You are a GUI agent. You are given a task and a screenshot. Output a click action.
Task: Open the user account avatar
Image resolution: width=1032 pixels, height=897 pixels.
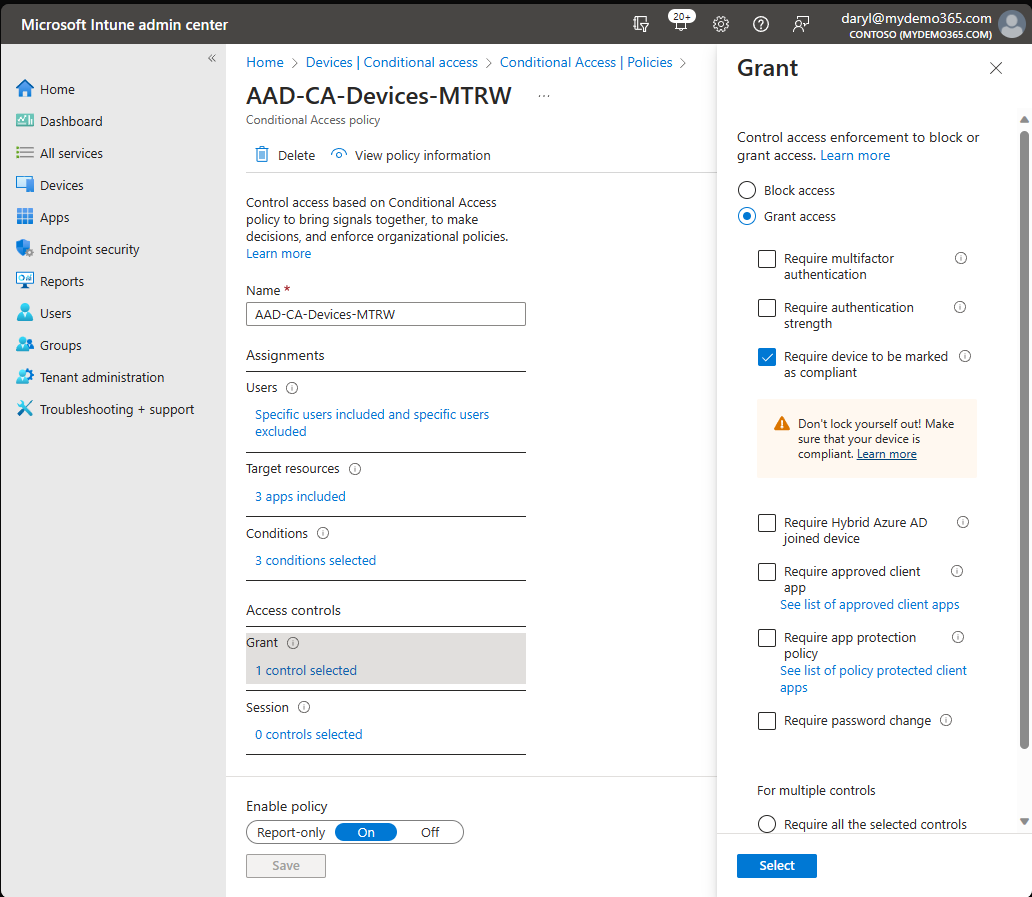[1012, 24]
